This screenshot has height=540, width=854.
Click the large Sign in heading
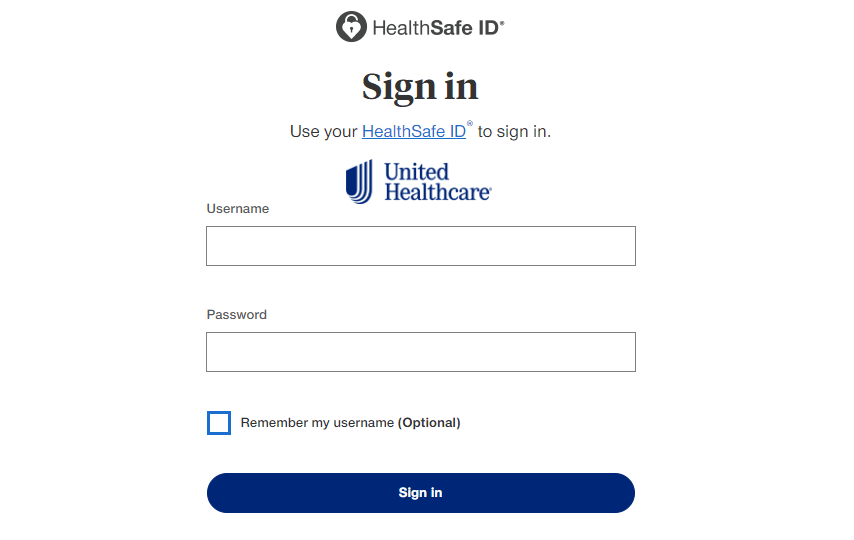420,87
